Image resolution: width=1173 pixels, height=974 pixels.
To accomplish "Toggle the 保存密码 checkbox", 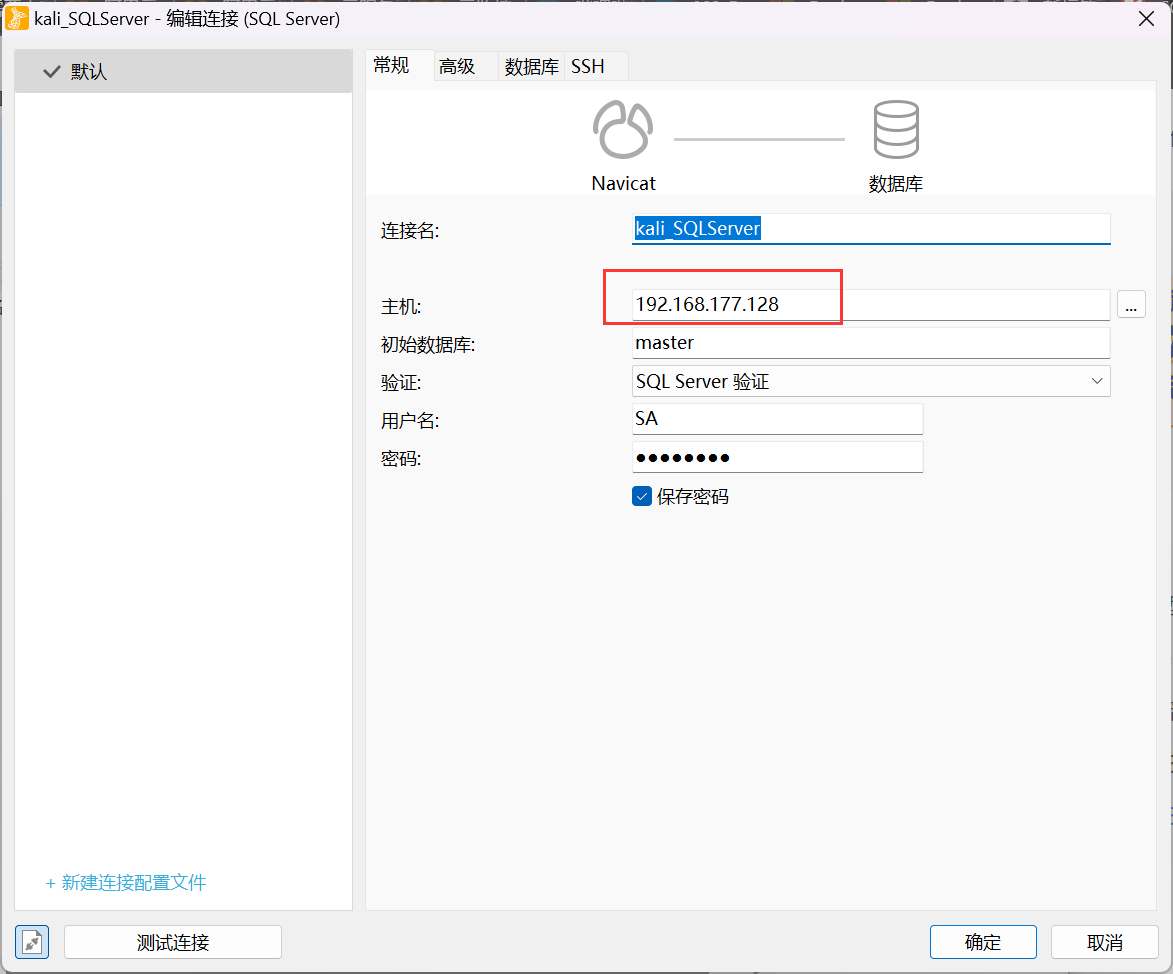I will click(x=642, y=497).
